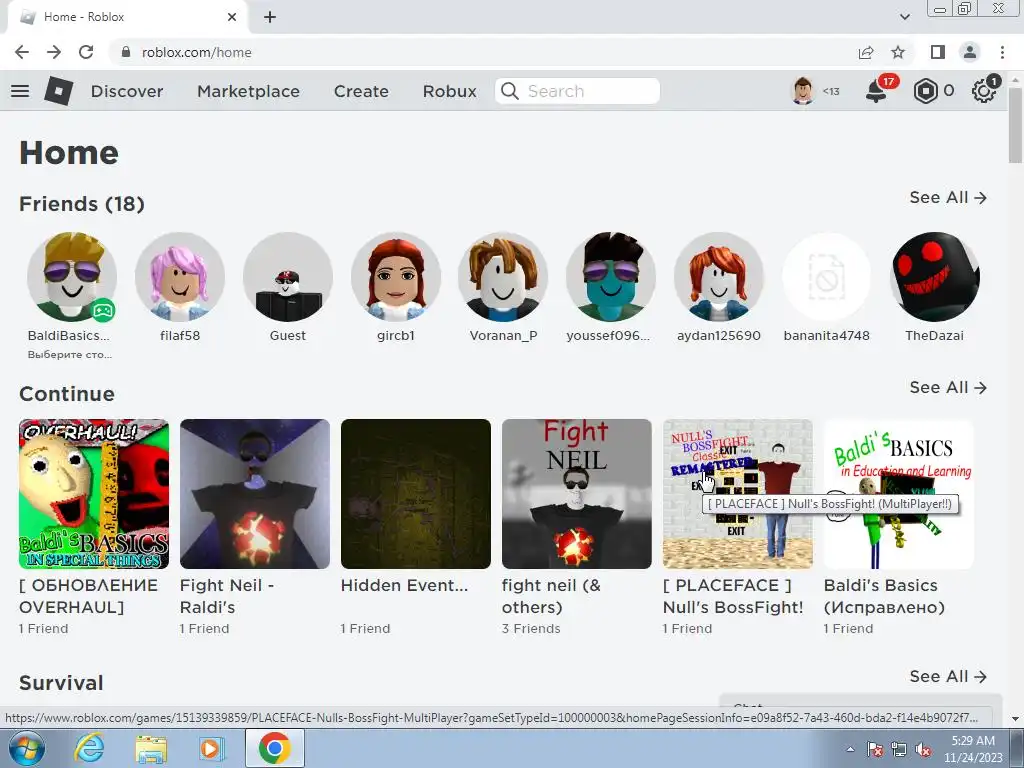The width and height of the screenshot is (1024, 768).
Task: Open the Marketplace page
Action: click(x=248, y=91)
